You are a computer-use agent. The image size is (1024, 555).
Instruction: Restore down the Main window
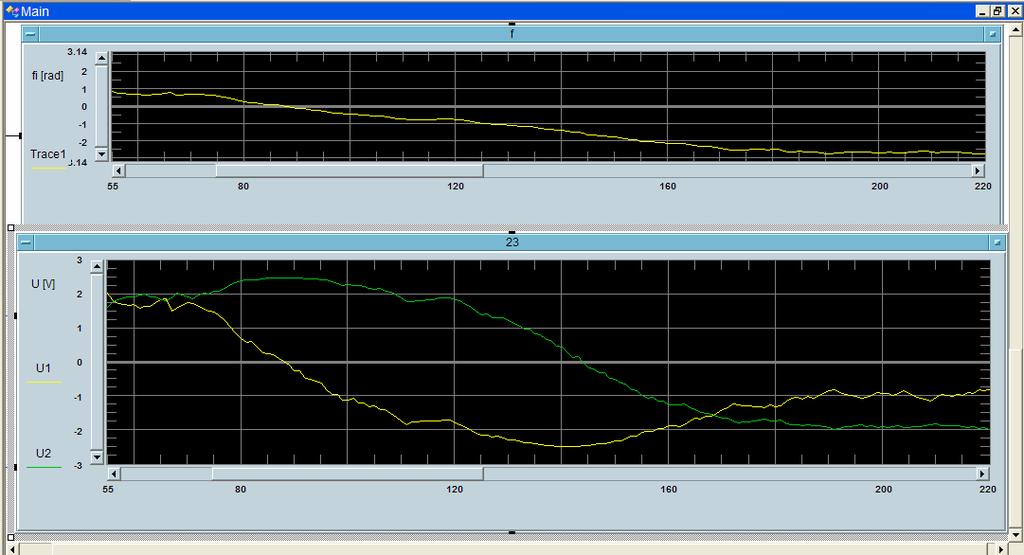999,11
